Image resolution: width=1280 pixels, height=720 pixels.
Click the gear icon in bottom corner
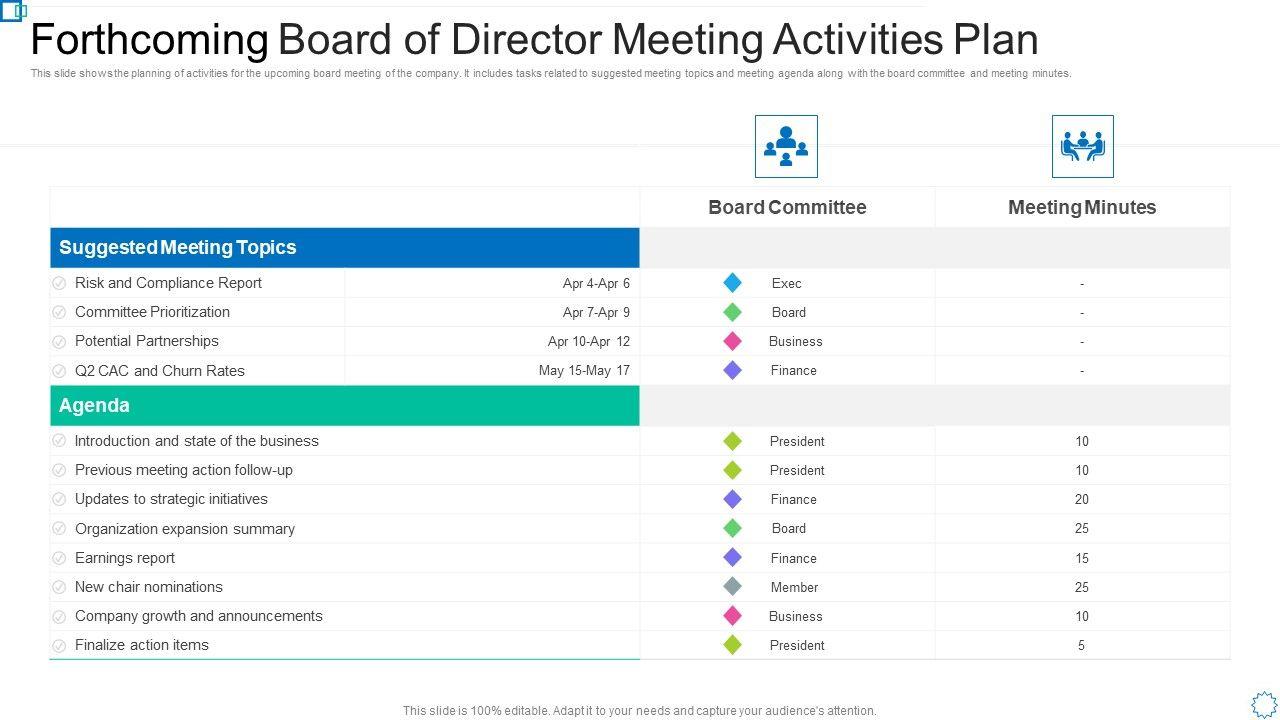coord(1264,704)
